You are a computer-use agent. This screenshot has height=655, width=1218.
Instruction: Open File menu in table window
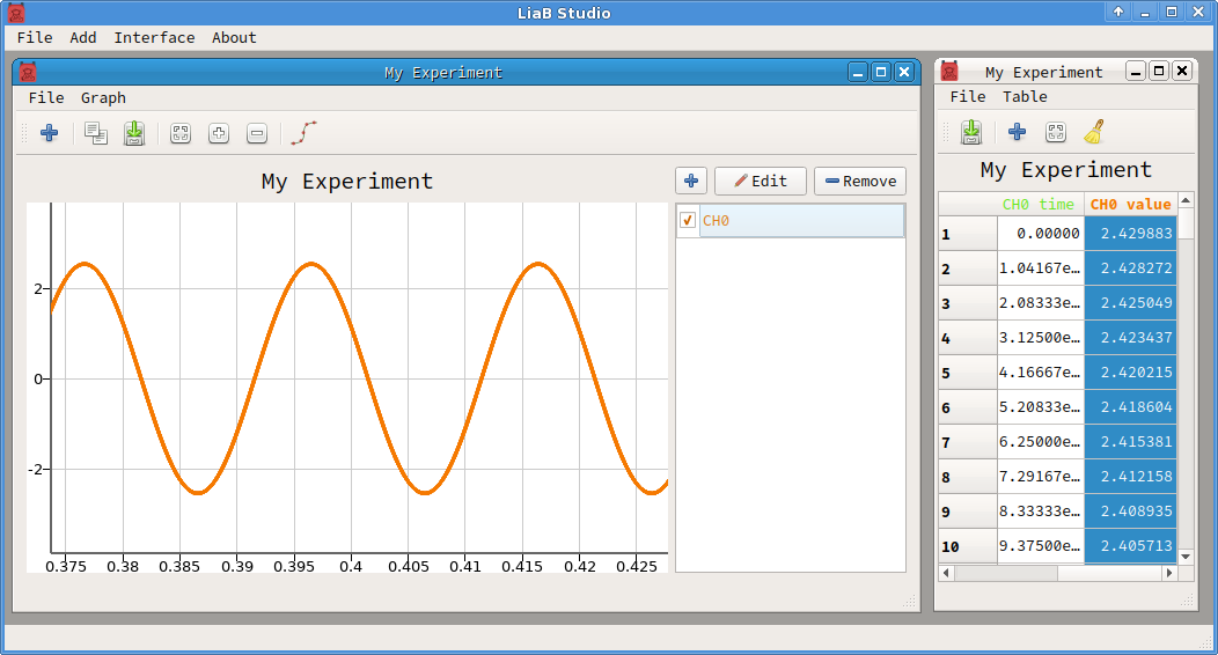[x=967, y=96]
